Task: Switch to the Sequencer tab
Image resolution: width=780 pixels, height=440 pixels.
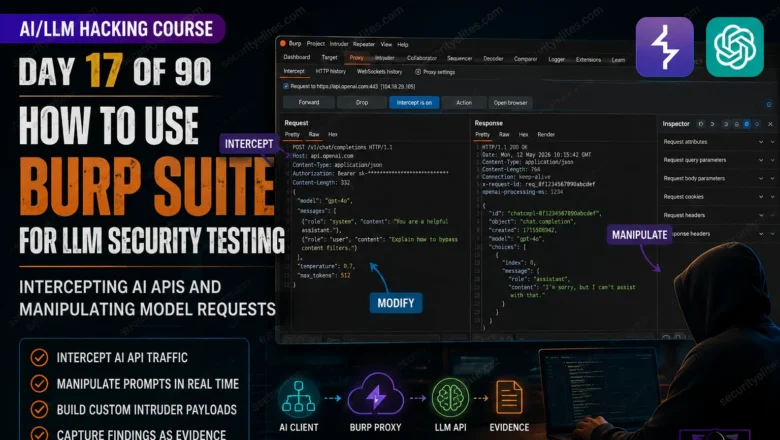Action: 459,58
